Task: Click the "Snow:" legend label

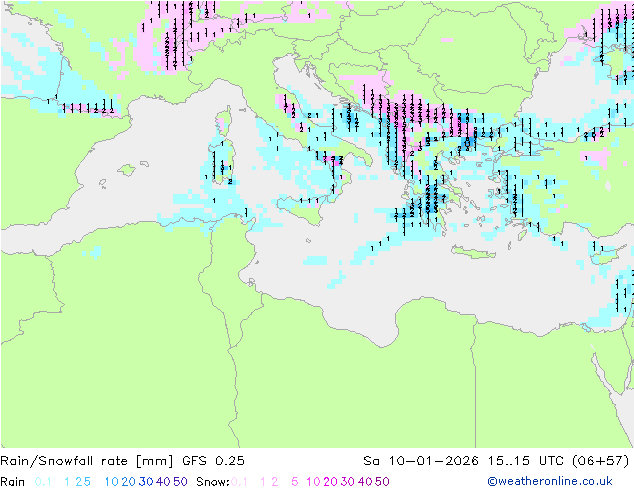Action: (213, 482)
